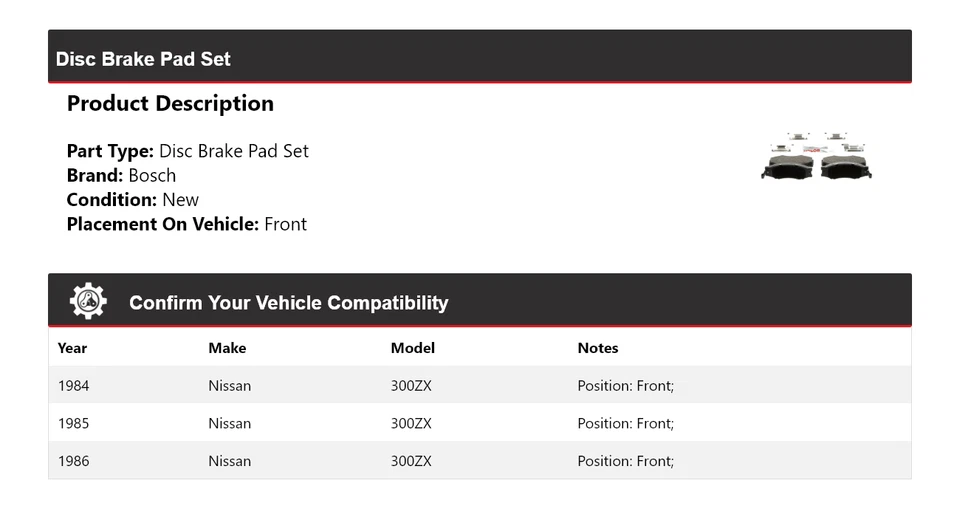Click the Year column header
Image resolution: width=960 pixels, height=517 pixels.
pos(72,348)
